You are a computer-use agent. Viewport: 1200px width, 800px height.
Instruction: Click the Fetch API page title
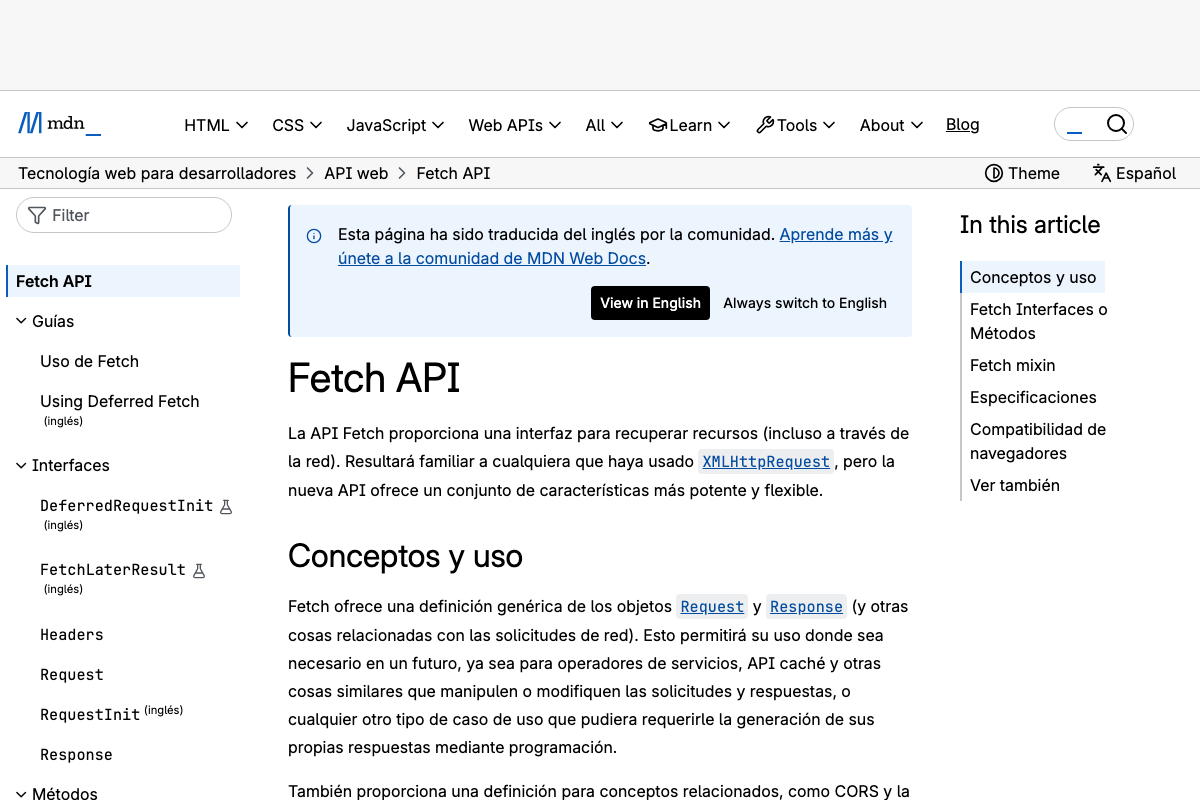click(x=374, y=378)
